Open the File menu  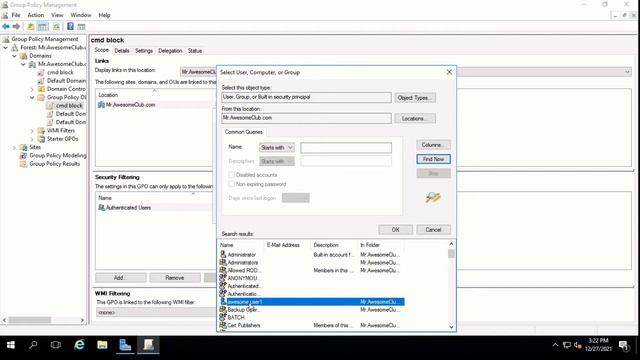(16, 15)
